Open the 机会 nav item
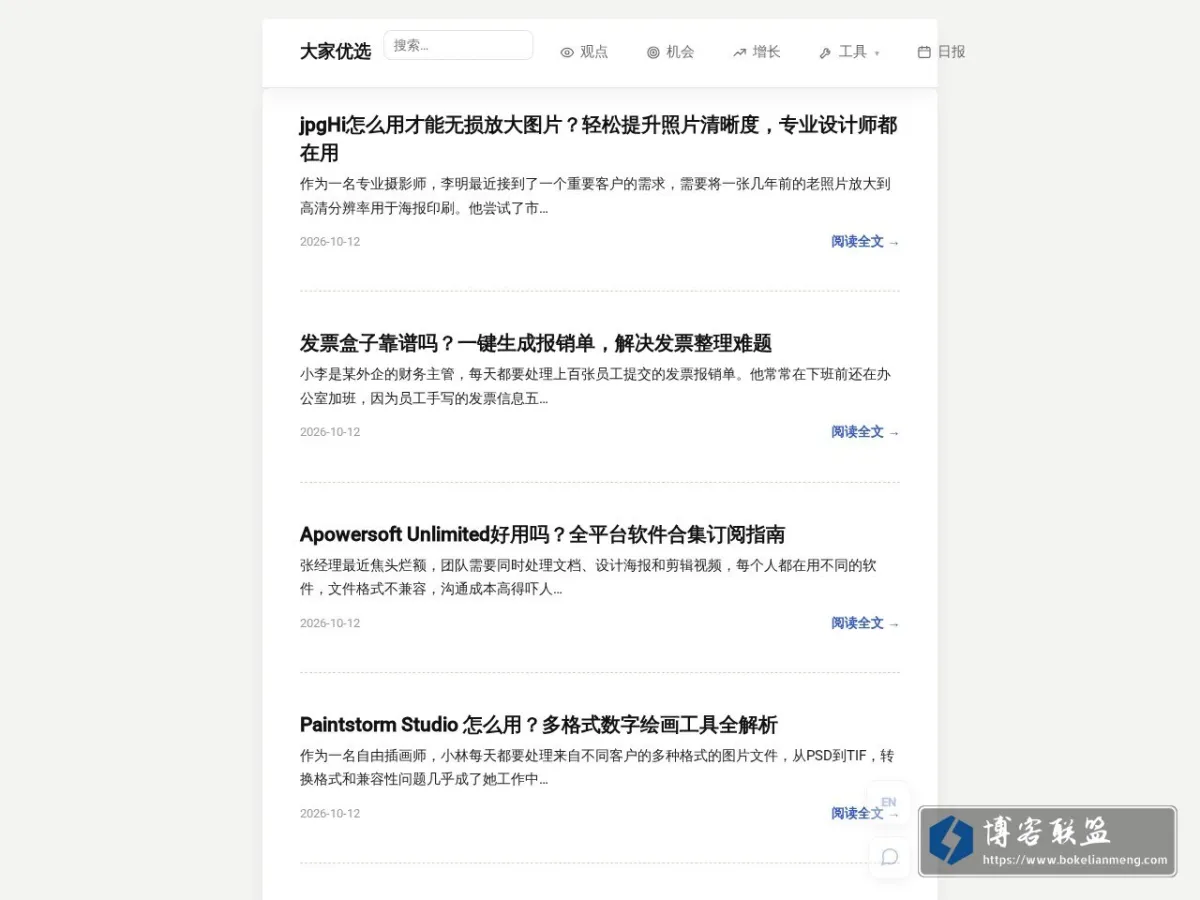The height and width of the screenshot is (900, 1200). click(670, 52)
